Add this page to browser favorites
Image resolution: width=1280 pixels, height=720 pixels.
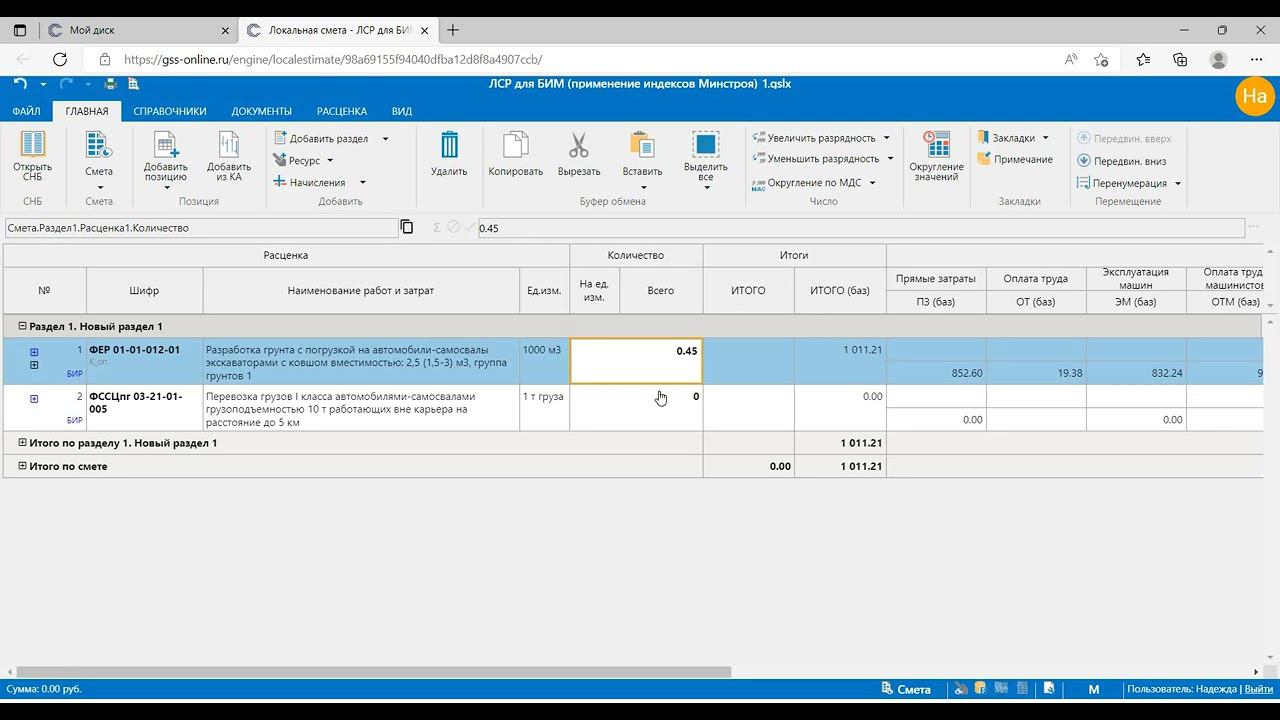pos(1101,59)
